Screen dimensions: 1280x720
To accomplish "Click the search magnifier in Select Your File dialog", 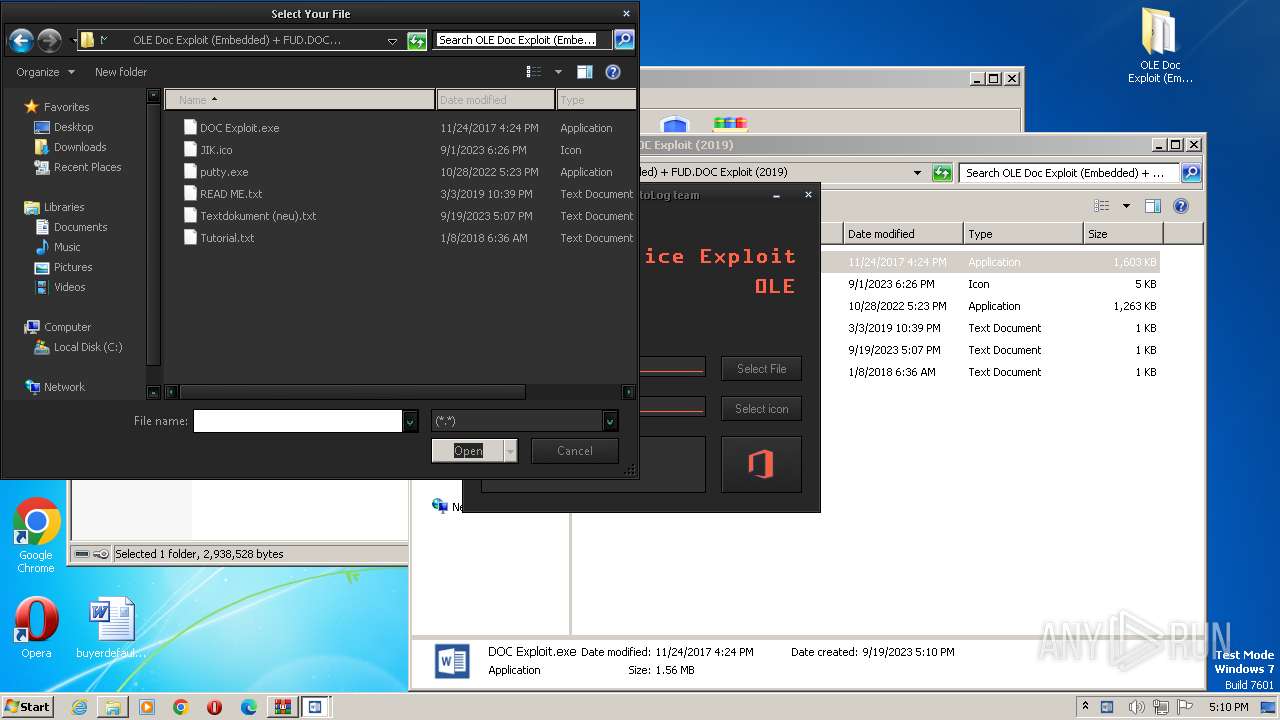I will pyautogui.click(x=624, y=40).
